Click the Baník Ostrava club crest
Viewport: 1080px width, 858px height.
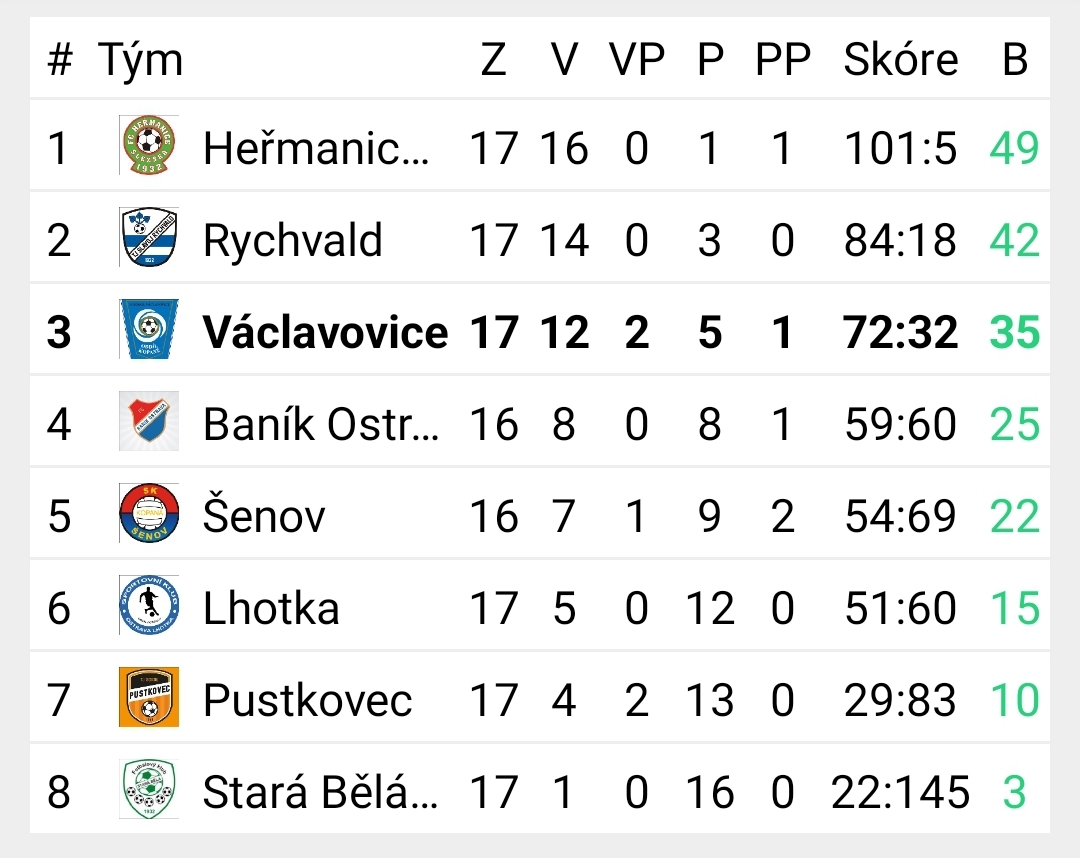[149, 421]
